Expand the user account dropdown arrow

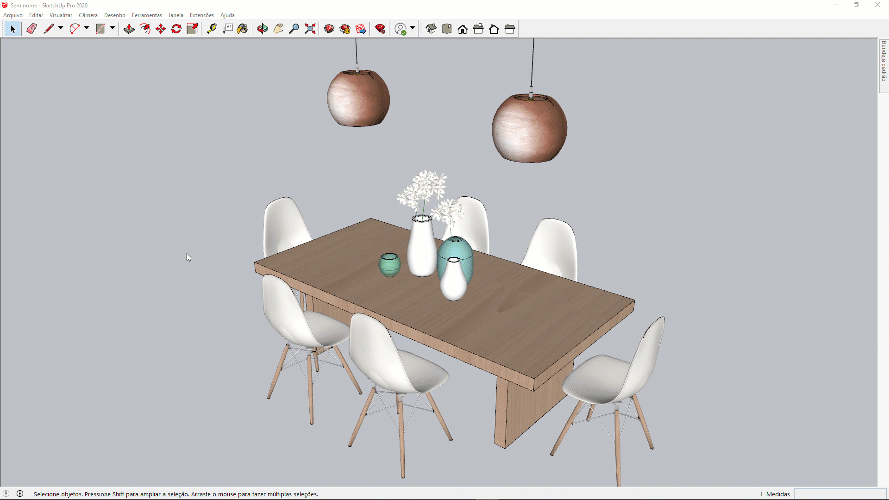click(412, 28)
